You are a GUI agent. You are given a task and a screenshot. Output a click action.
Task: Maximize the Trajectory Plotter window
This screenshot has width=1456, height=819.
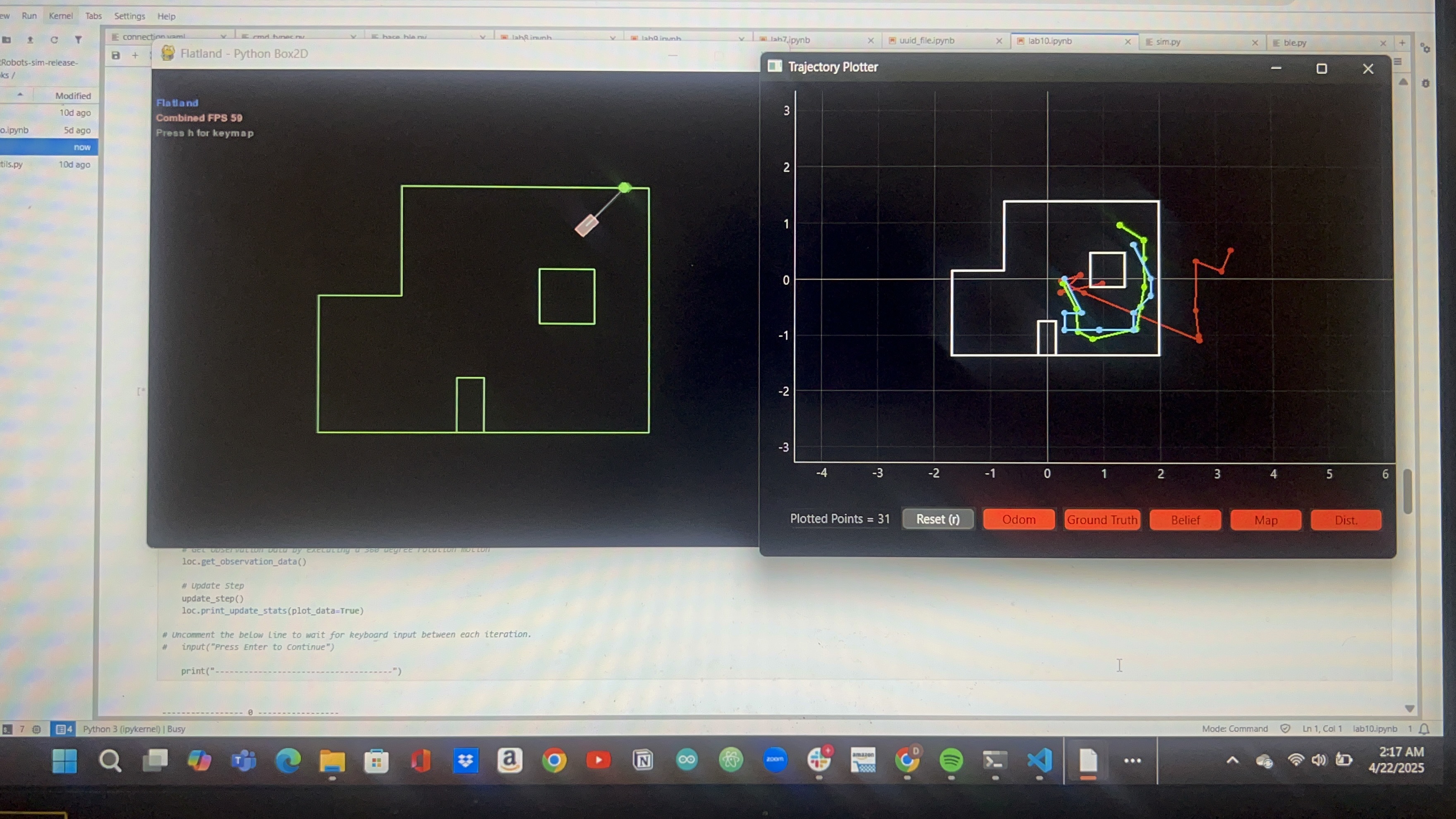click(x=1322, y=68)
